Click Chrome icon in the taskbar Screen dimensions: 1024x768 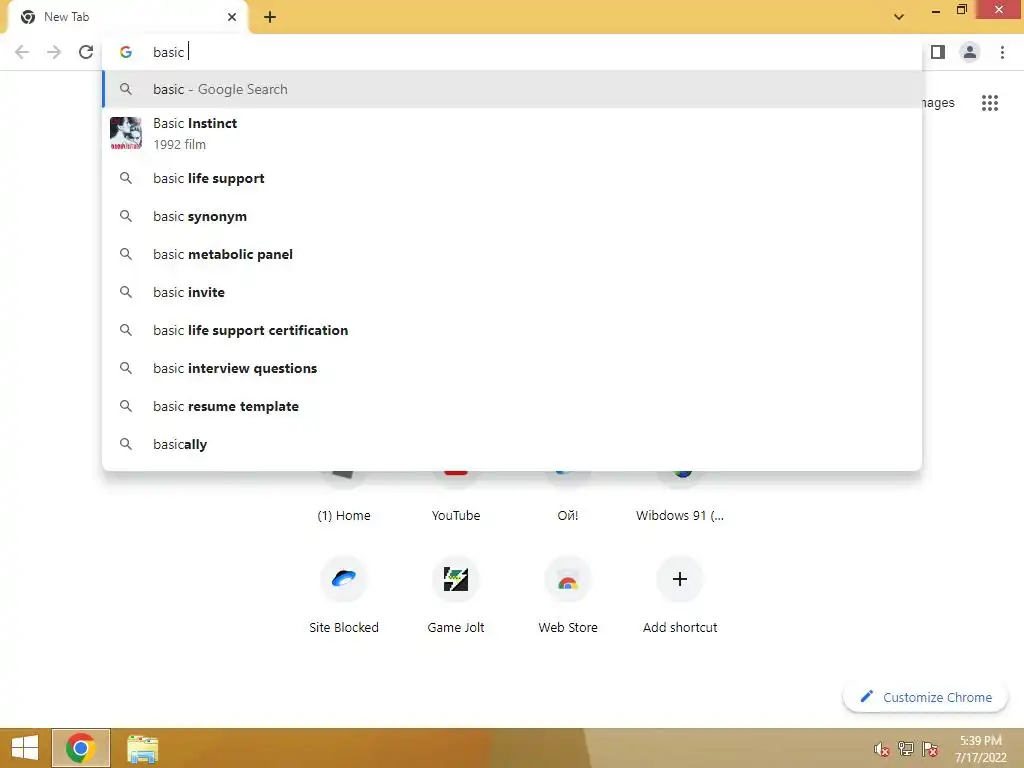click(x=80, y=748)
